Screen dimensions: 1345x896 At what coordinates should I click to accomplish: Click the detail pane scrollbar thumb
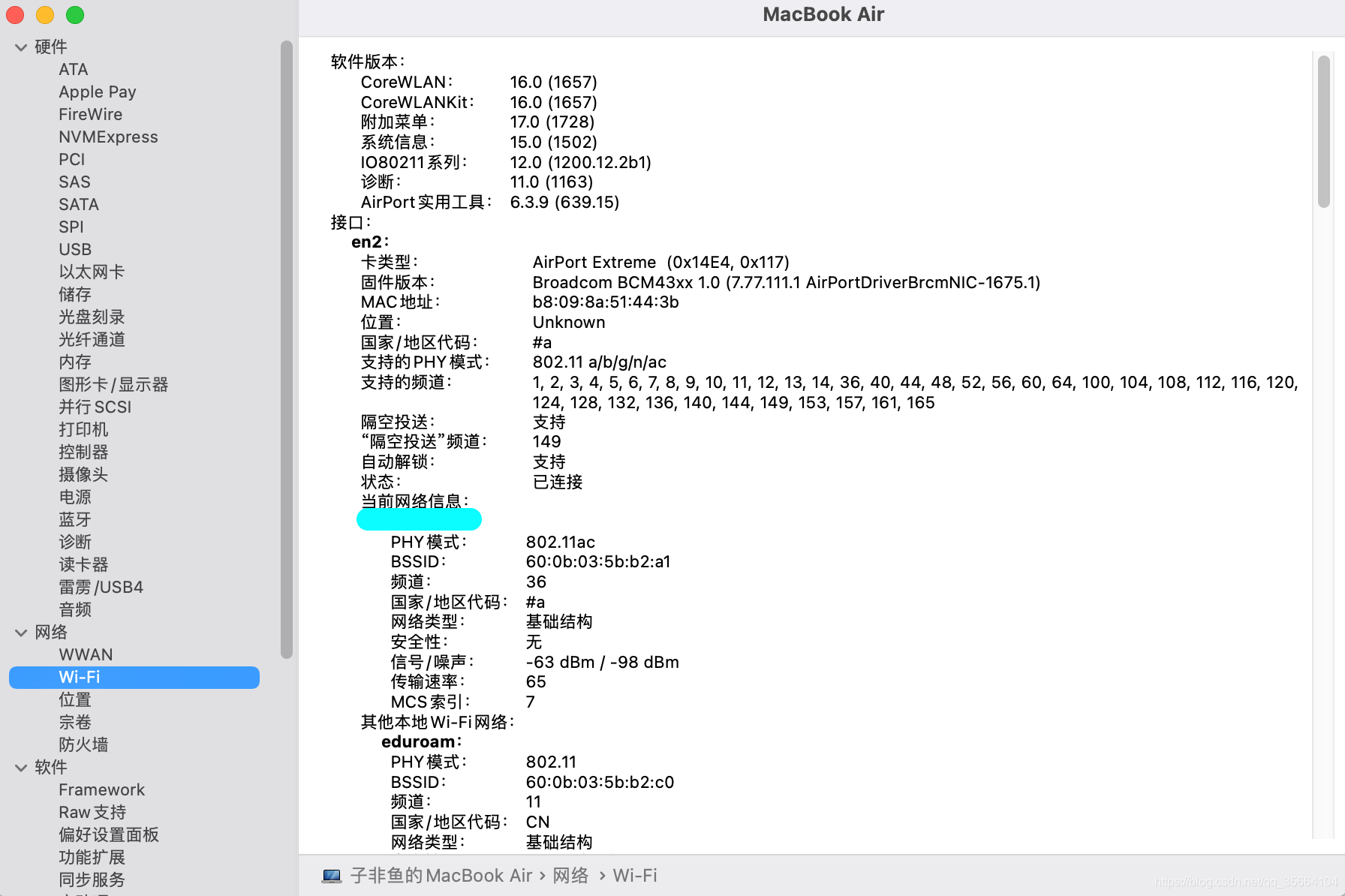1323,131
